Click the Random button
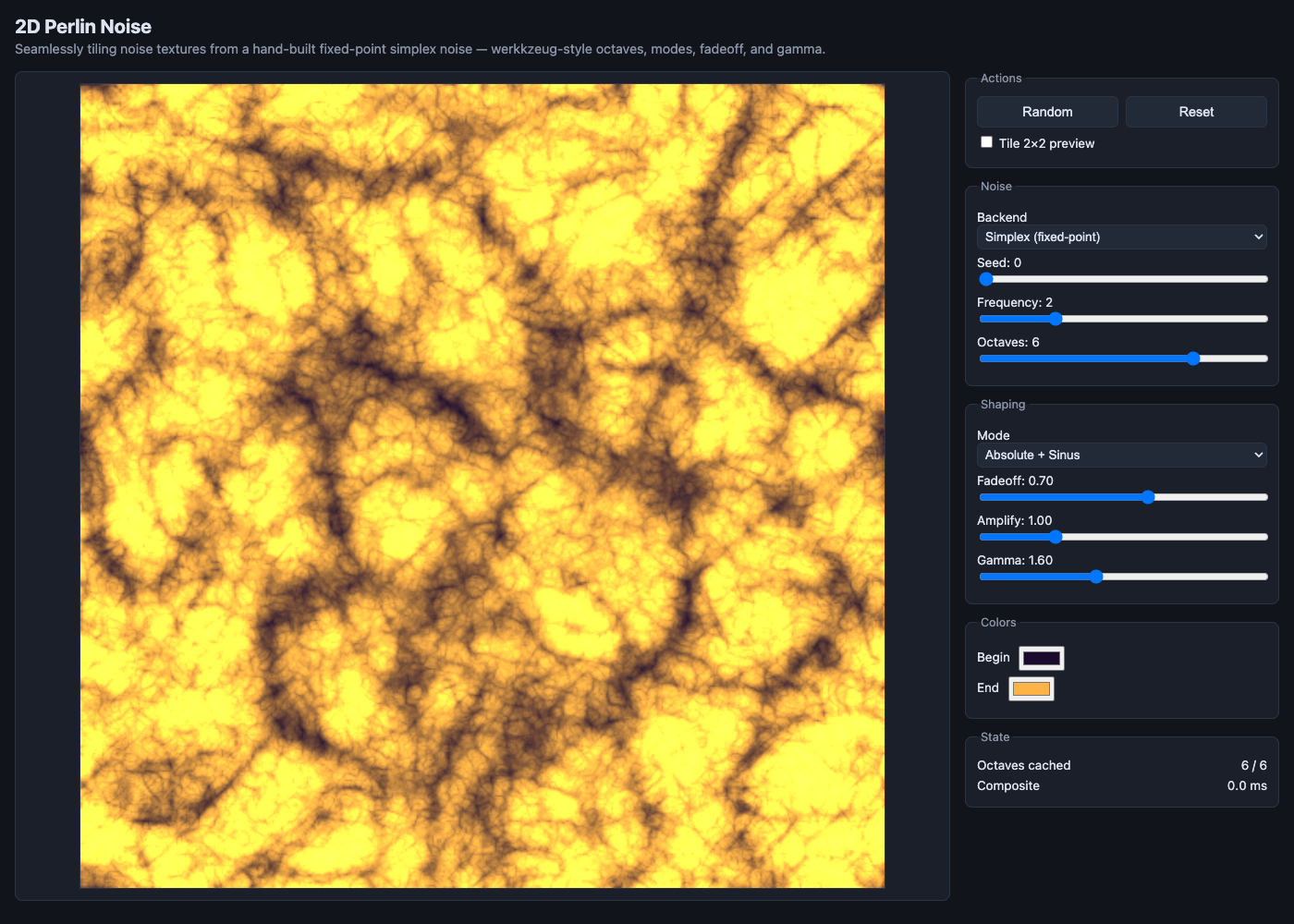1294x924 pixels. point(1047,112)
